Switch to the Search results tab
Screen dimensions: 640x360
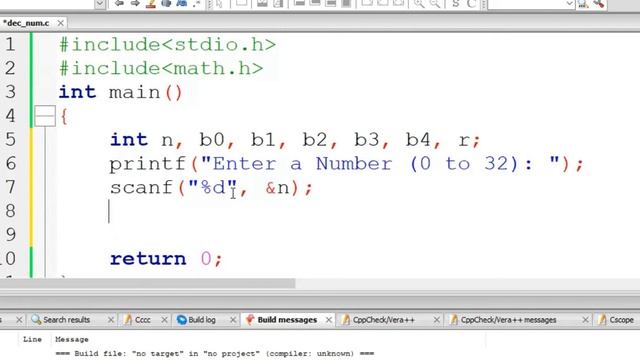click(x=66, y=320)
